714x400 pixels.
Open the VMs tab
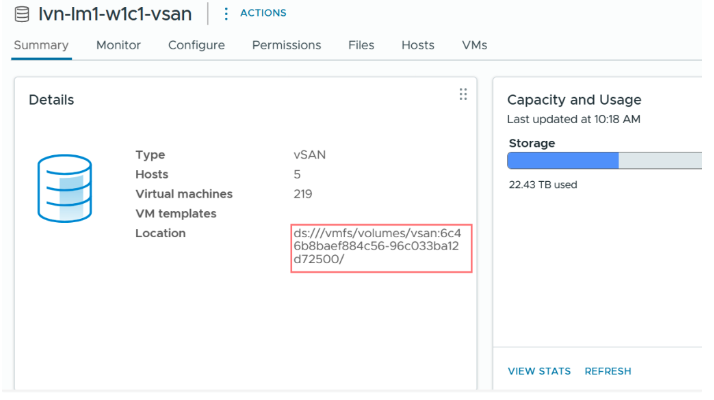tap(474, 45)
